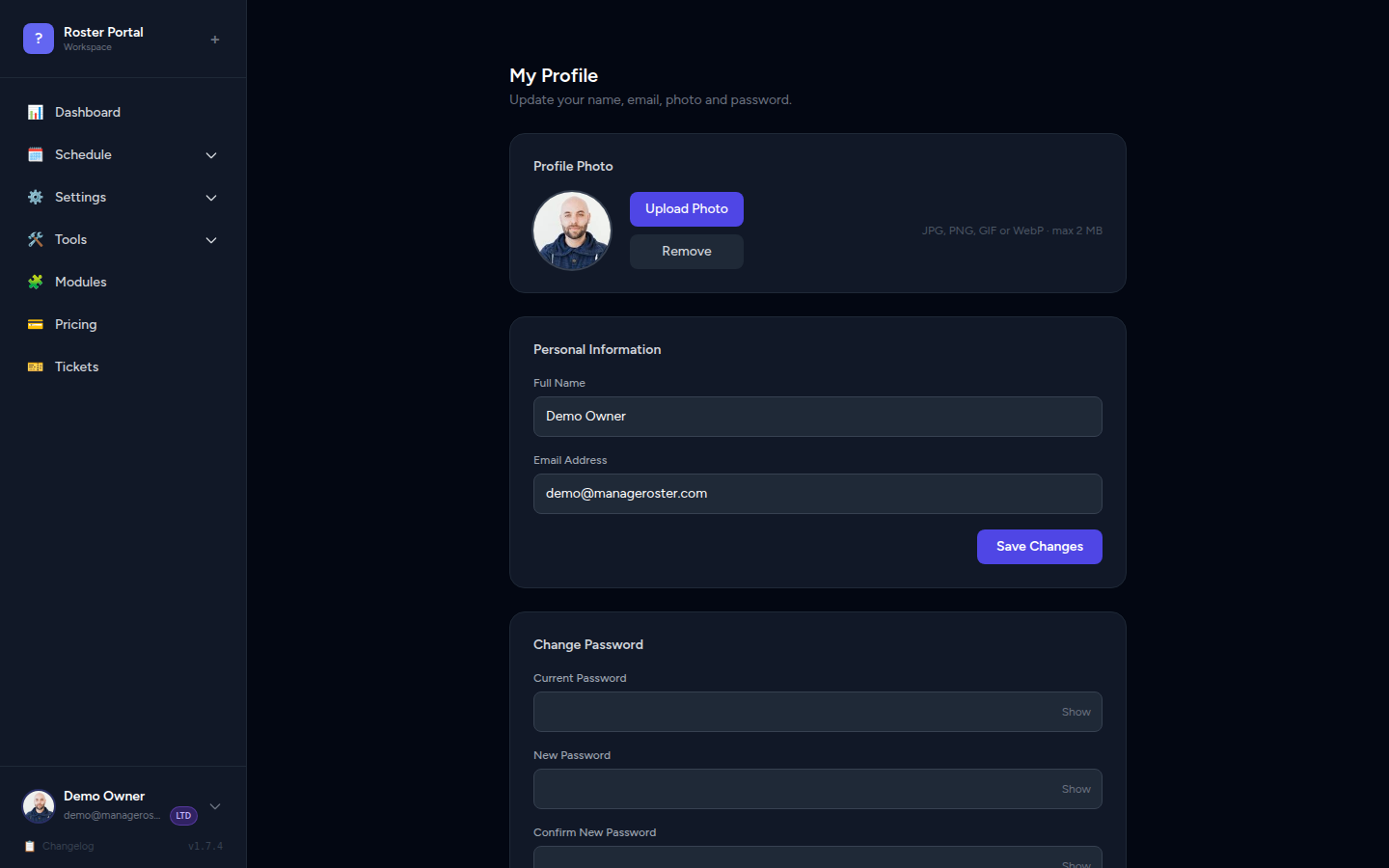Click the plus icon to add workspace

[x=214, y=40]
